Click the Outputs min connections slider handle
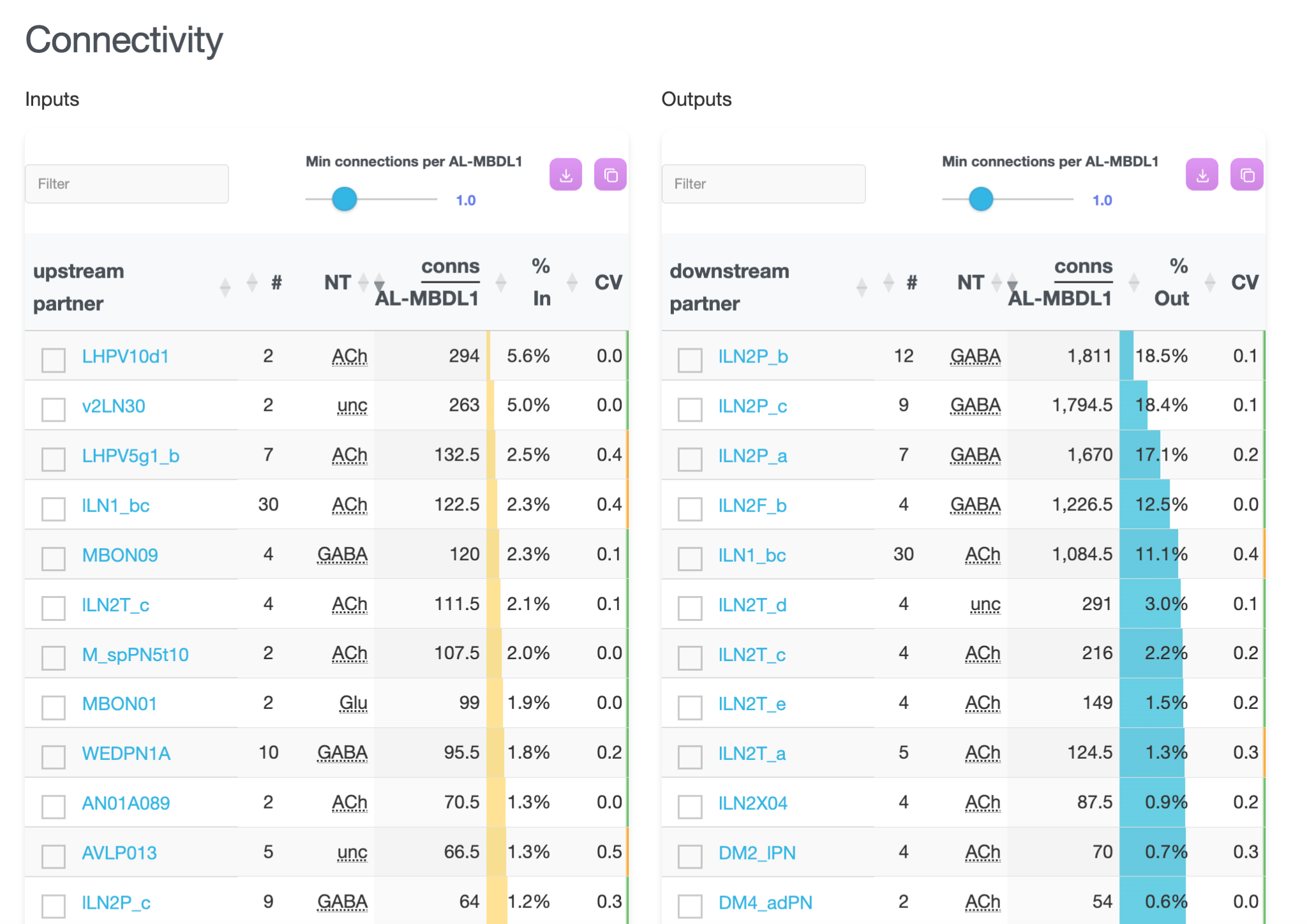Viewport: 1307px width, 924px height. click(981, 199)
